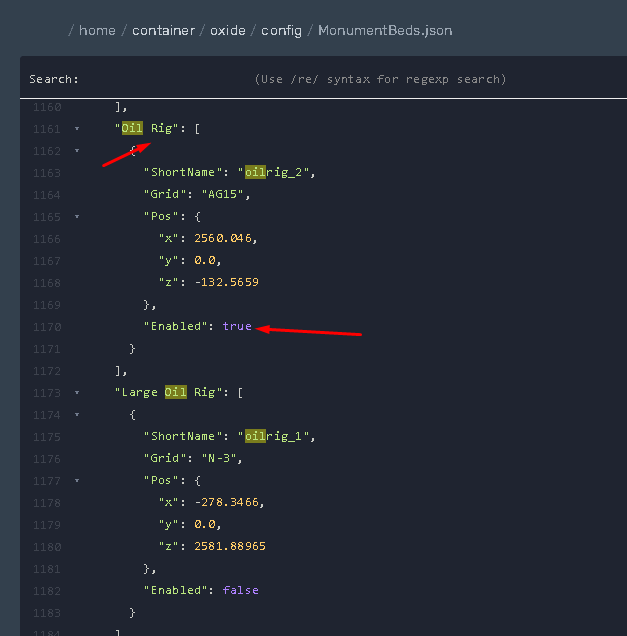Fold the object starting at line 1174
Image resolution: width=627 pixels, height=636 pixels.
[77, 415]
